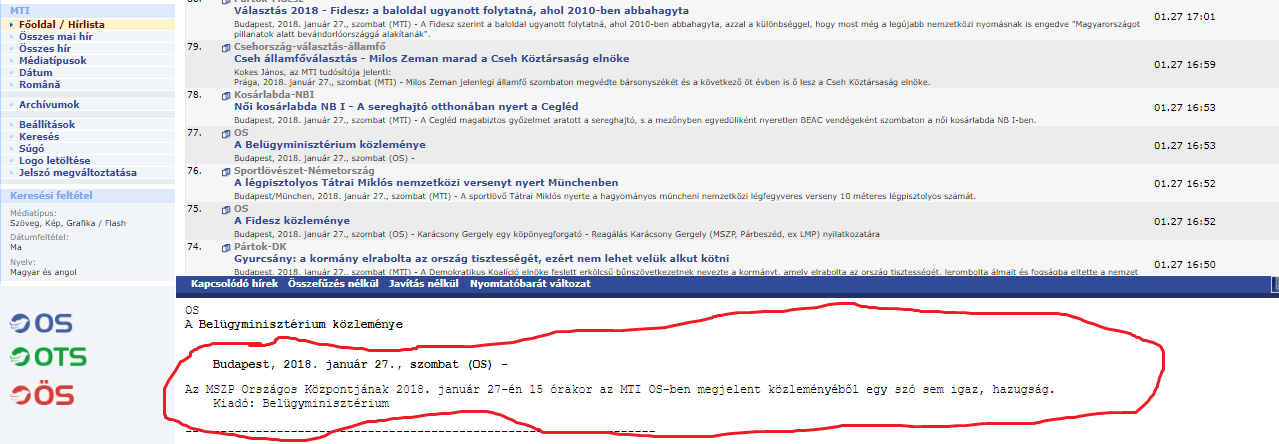The image size is (1279, 444).
Task: Click Kiadó: Belügyminisztérium in article body
Action: [301, 403]
